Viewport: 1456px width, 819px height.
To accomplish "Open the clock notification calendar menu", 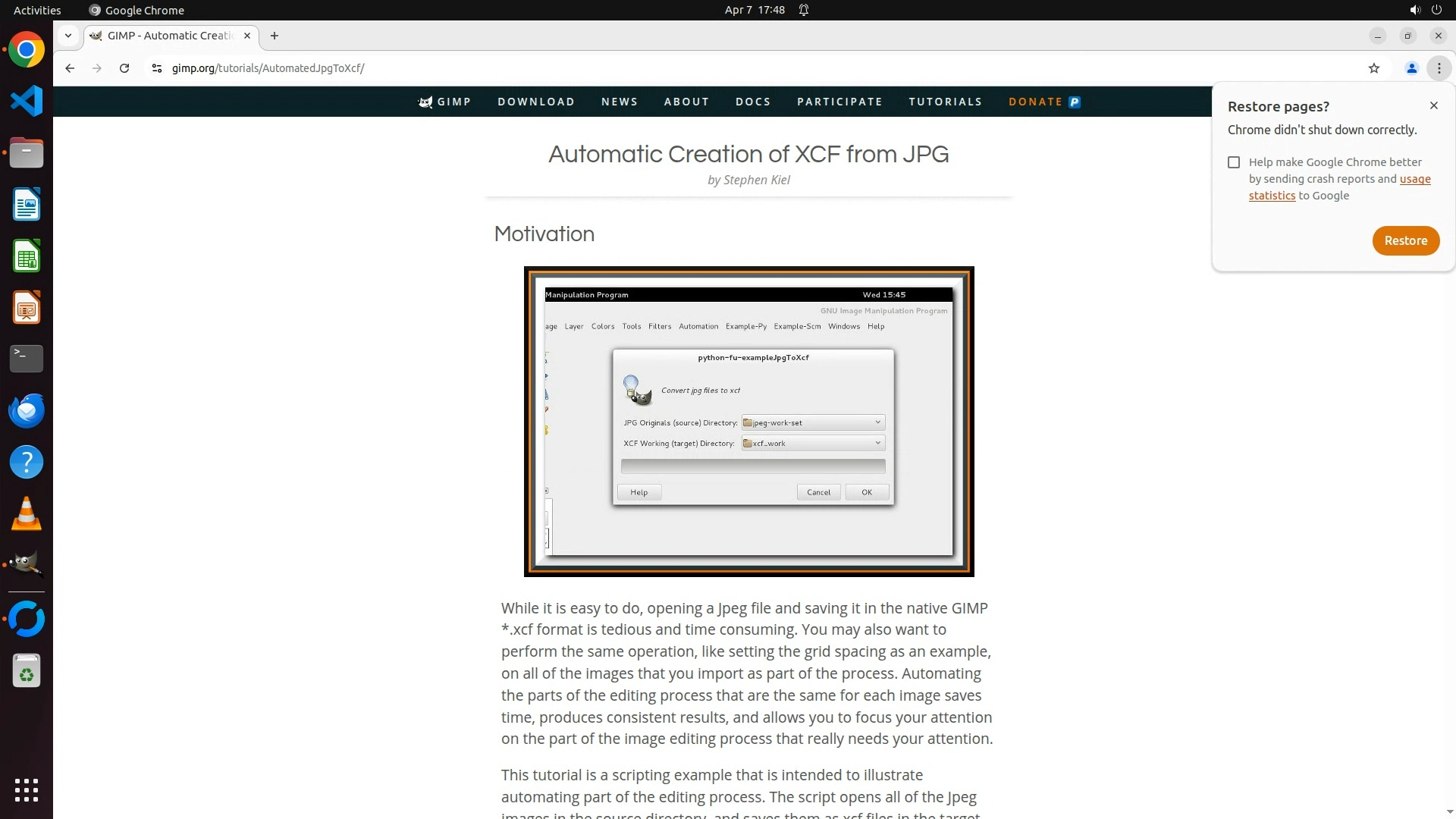I will click(x=755, y=10).
